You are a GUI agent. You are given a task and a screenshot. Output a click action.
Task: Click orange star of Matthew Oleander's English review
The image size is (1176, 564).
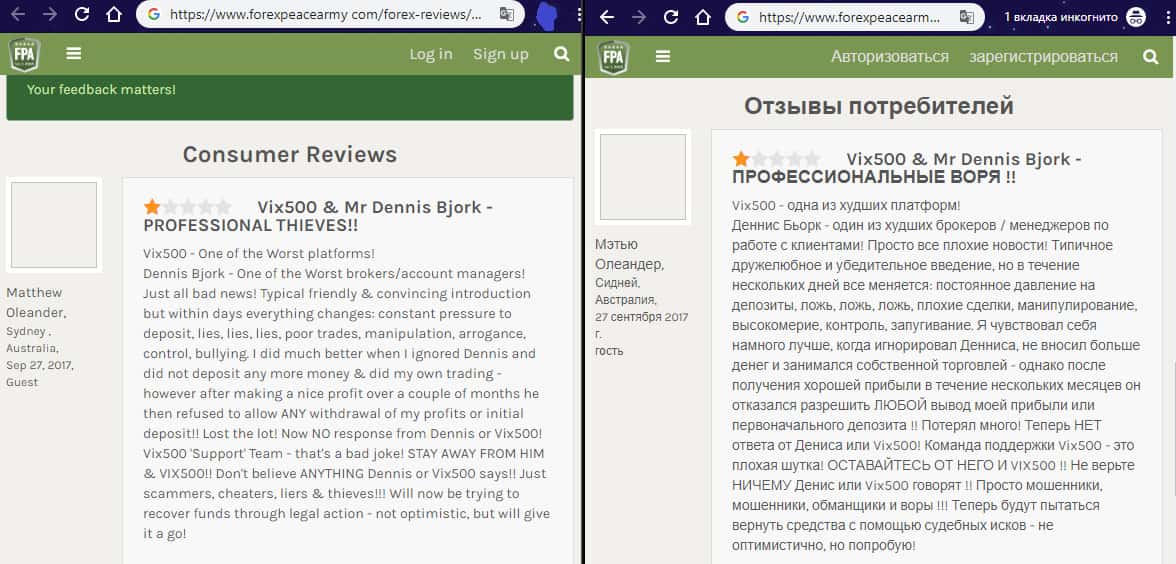tap(152, 206)
